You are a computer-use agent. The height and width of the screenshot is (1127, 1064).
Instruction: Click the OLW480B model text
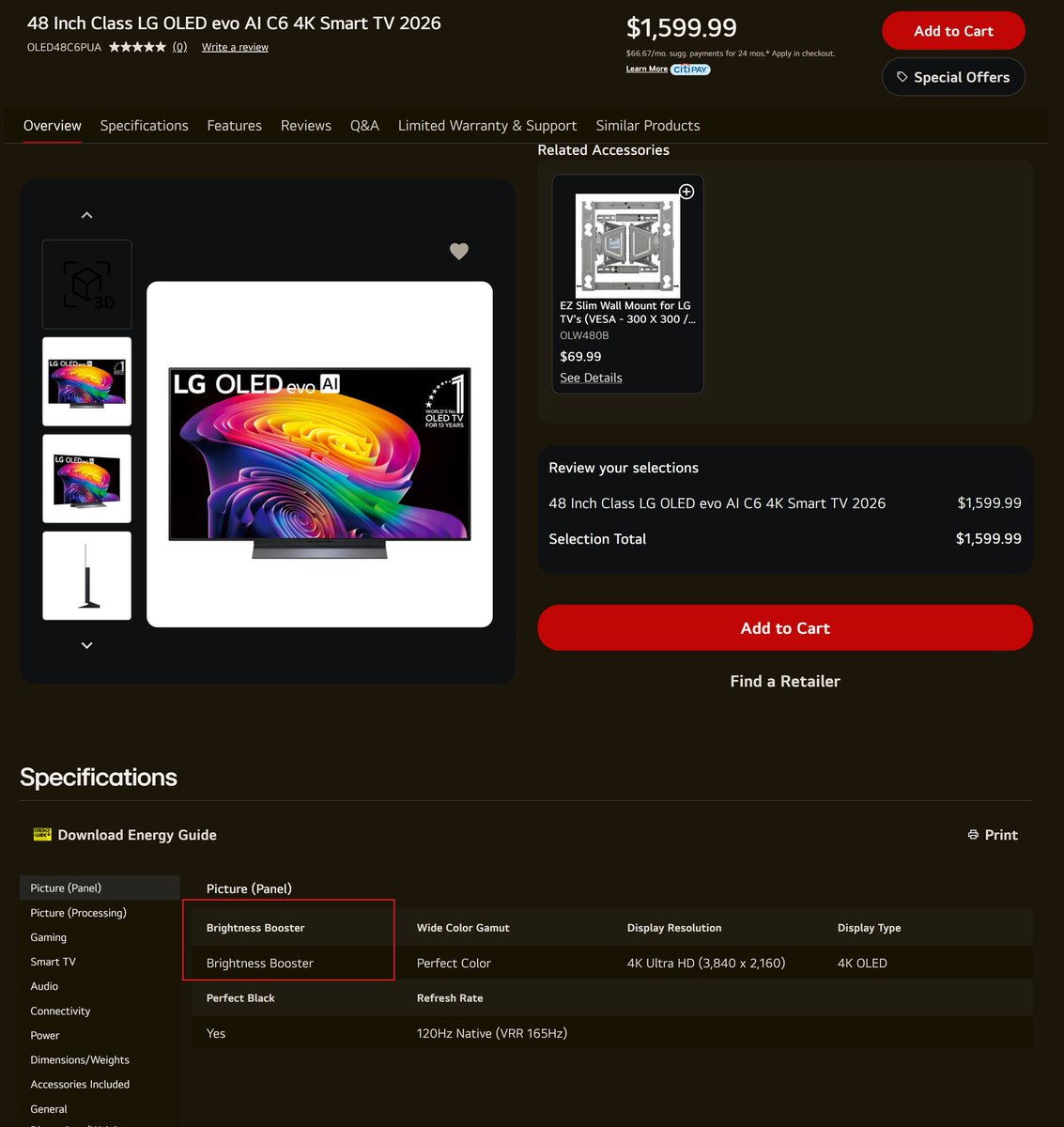coord(584,335)
